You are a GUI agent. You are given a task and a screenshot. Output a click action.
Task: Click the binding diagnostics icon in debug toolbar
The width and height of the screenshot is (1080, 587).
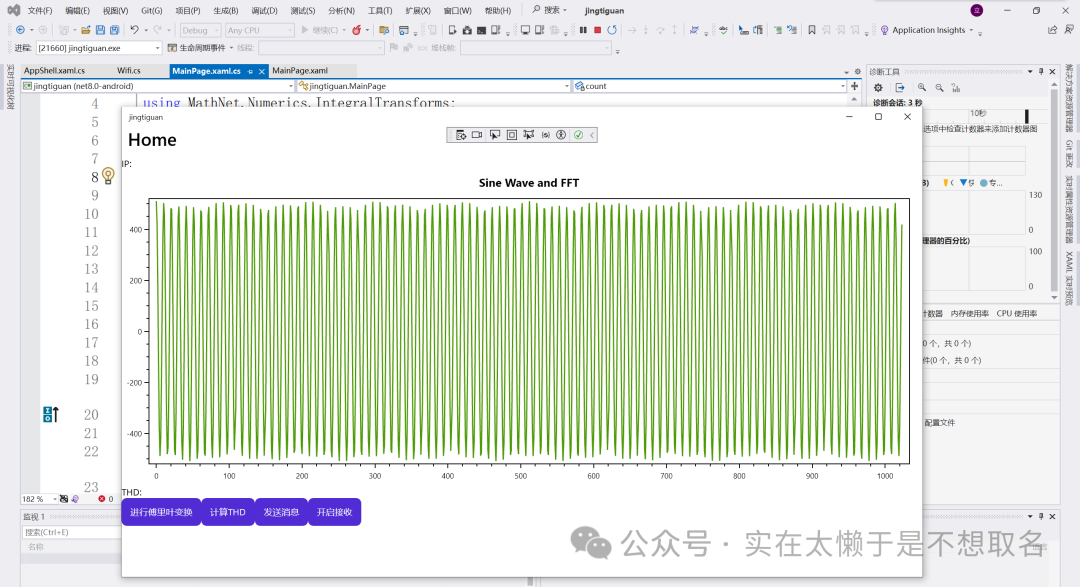tap(546, 135)
